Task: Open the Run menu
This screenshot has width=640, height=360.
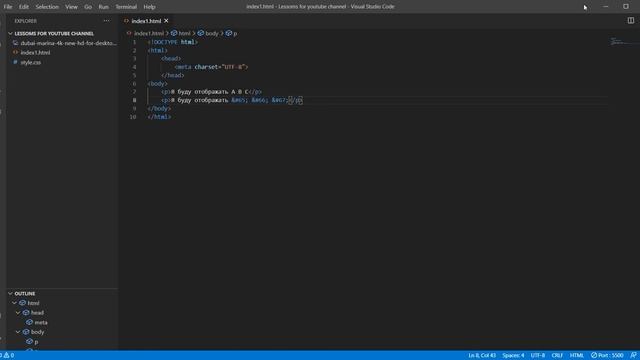Action: click(104, 7)
